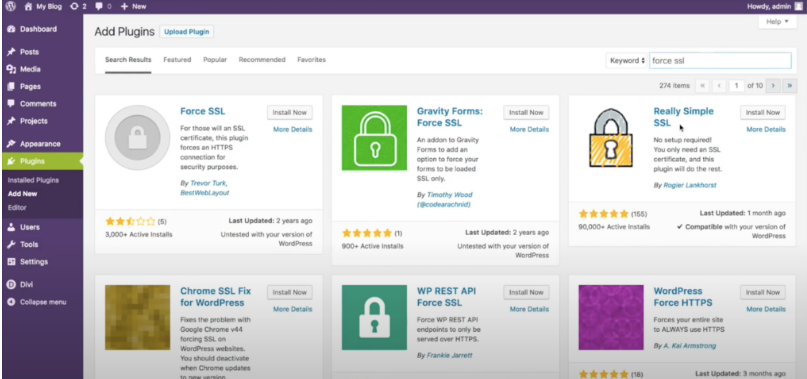Open the Keyword search type dropdown
807x379 pixels.
pyautogui.click(x=626, y=60)
